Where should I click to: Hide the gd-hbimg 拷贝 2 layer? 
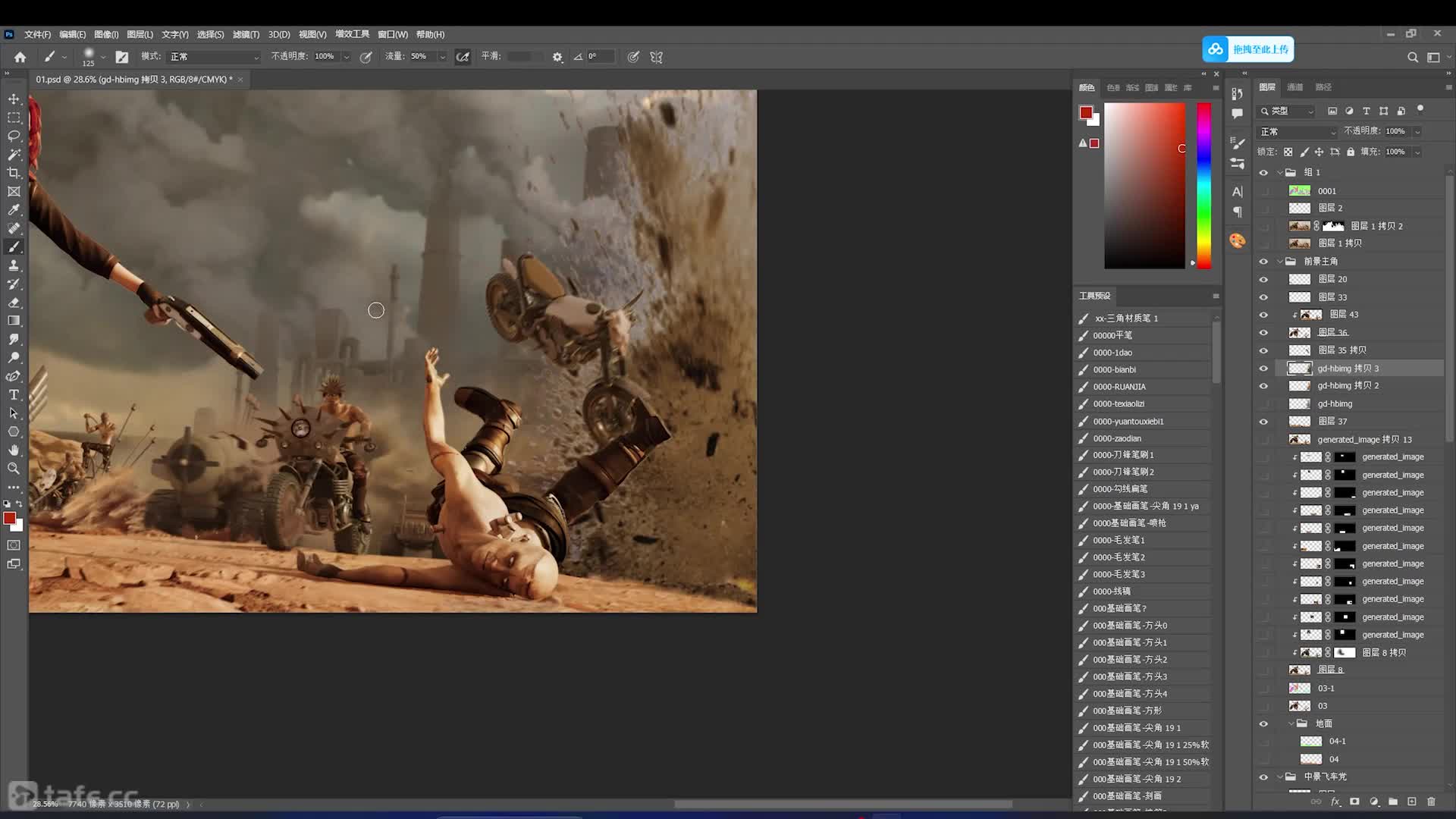(x=1263, y=386)
